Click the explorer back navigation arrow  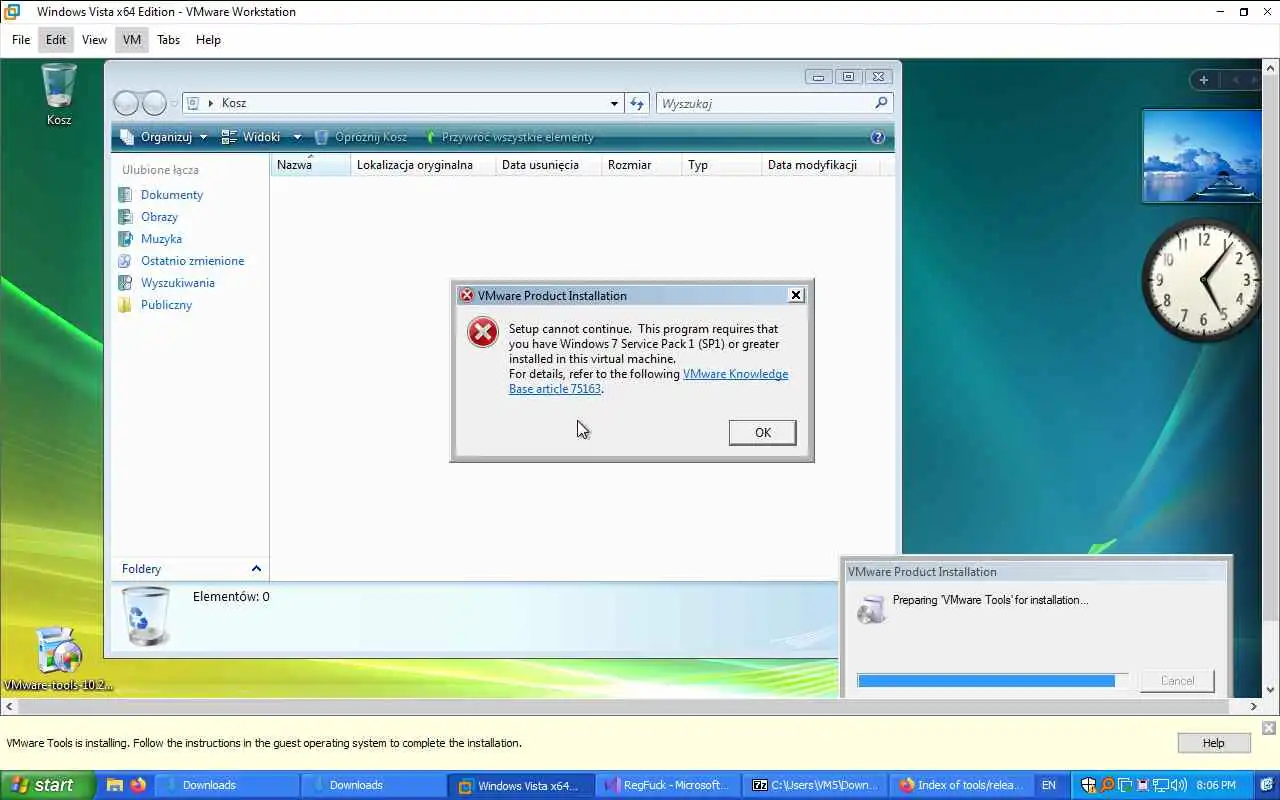[126, 103]
